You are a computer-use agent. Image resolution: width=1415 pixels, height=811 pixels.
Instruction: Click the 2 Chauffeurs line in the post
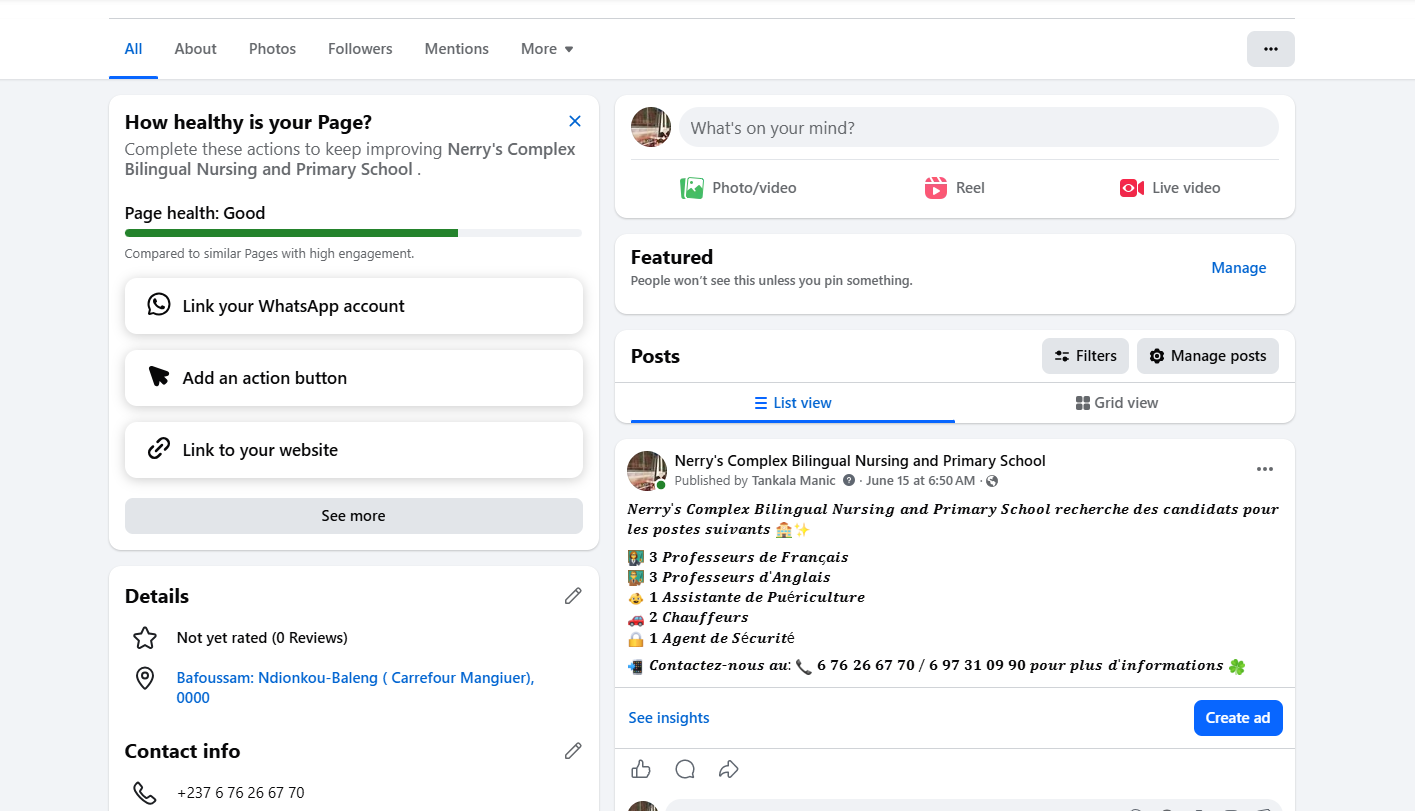688,617
